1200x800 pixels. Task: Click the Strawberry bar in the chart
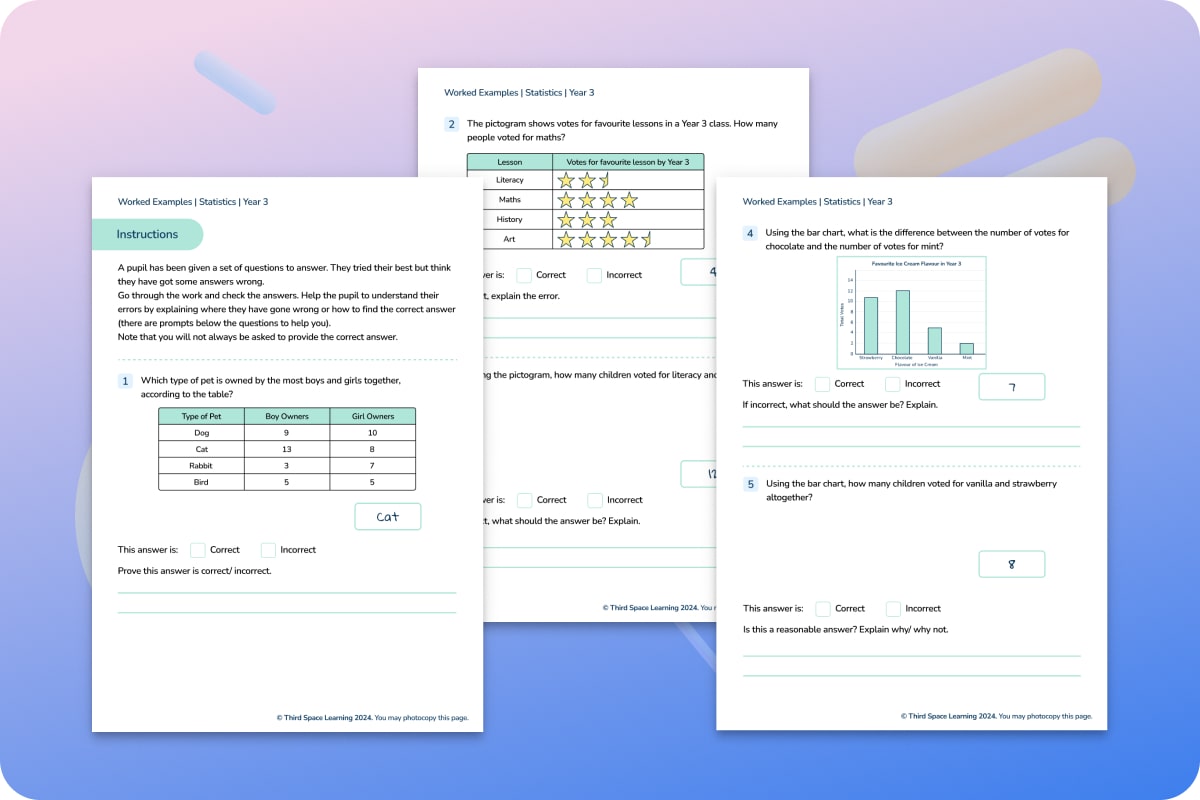[x=871, y=325]
